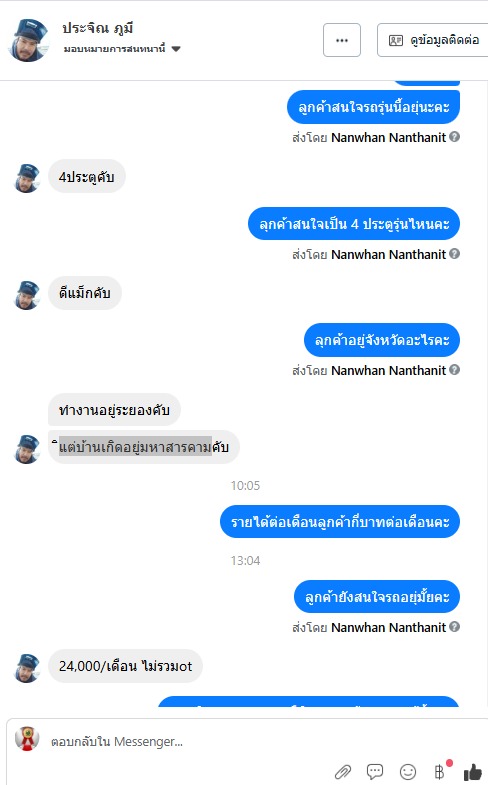Click help icon under ลูกค้ายังสนใจรถอยู่มั้ยคะ message

(454, 627)
